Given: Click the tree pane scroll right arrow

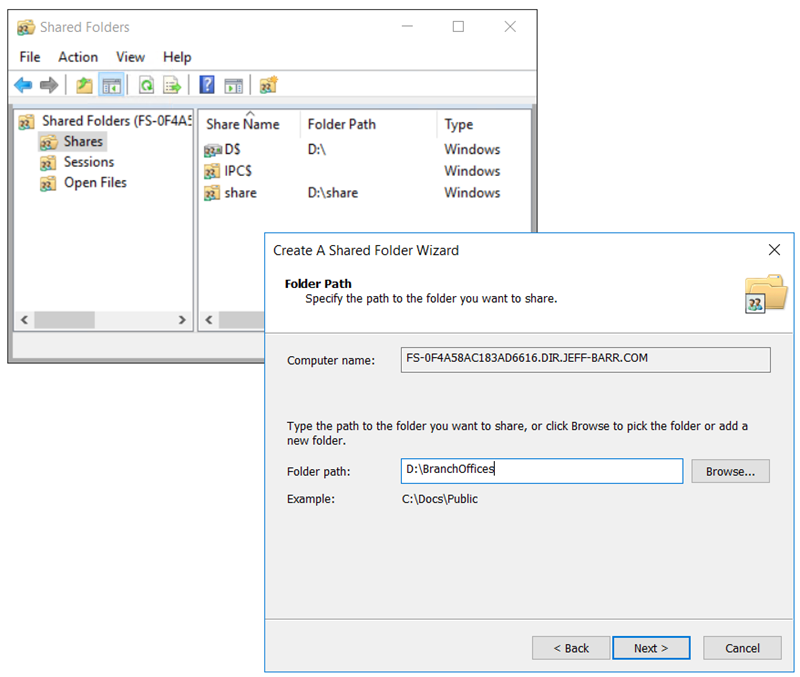Looking at the screenshot, I should pos(182,320).
